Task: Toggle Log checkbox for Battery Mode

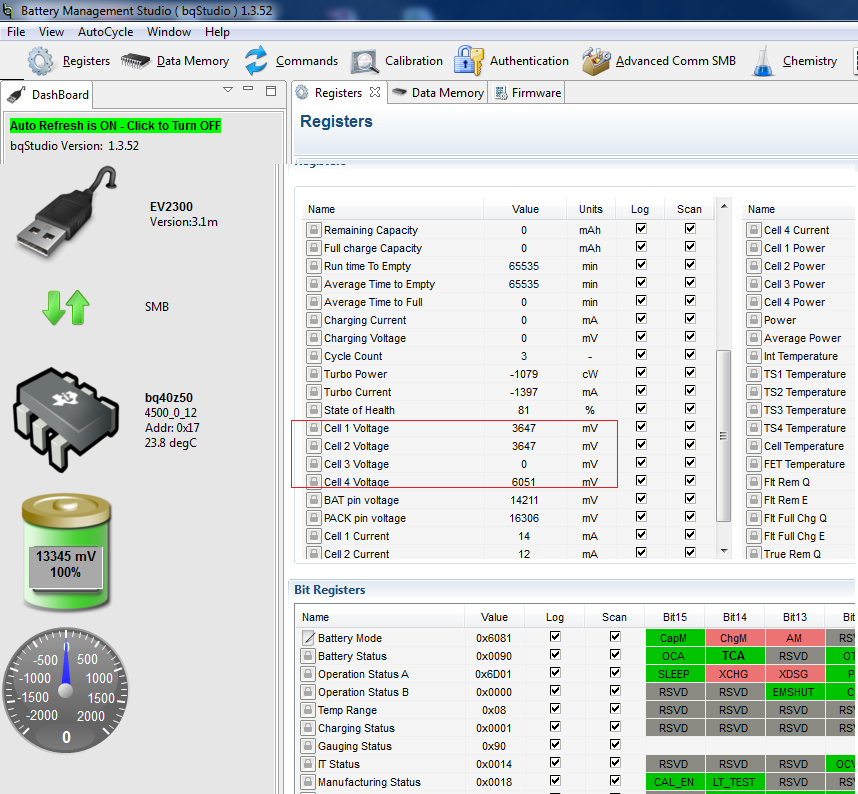Action: point(555,636)
